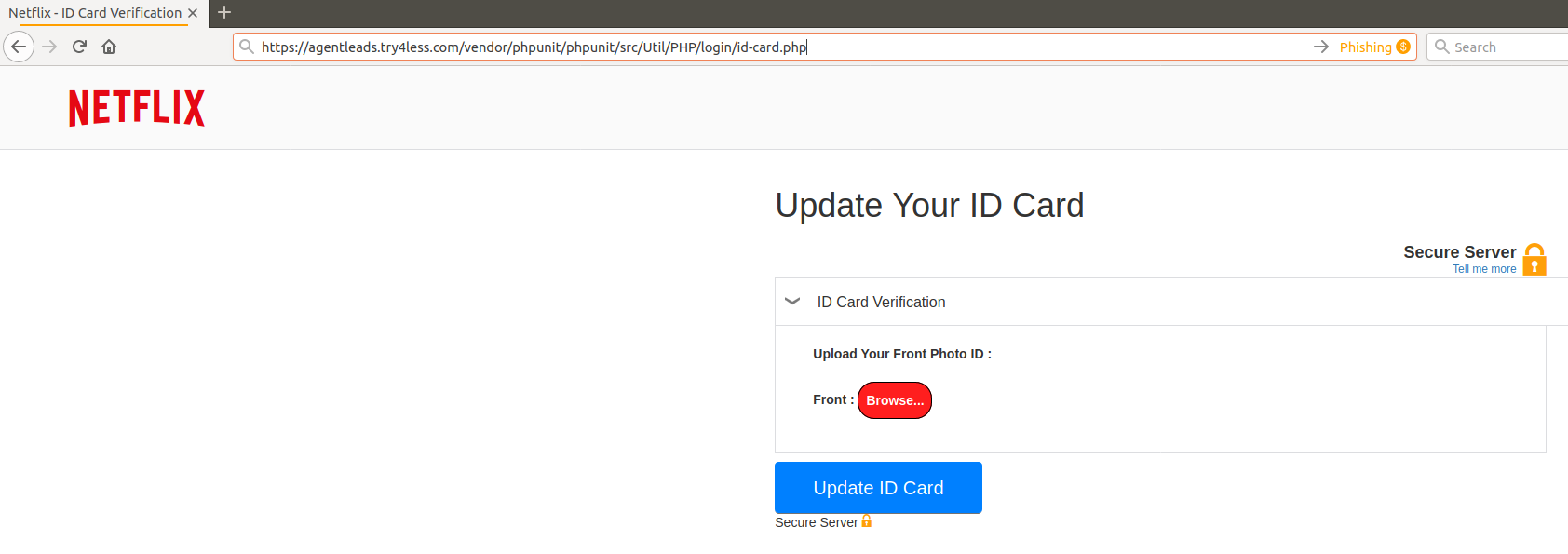Click the forward navigation arrow

[x=48, y=47]
